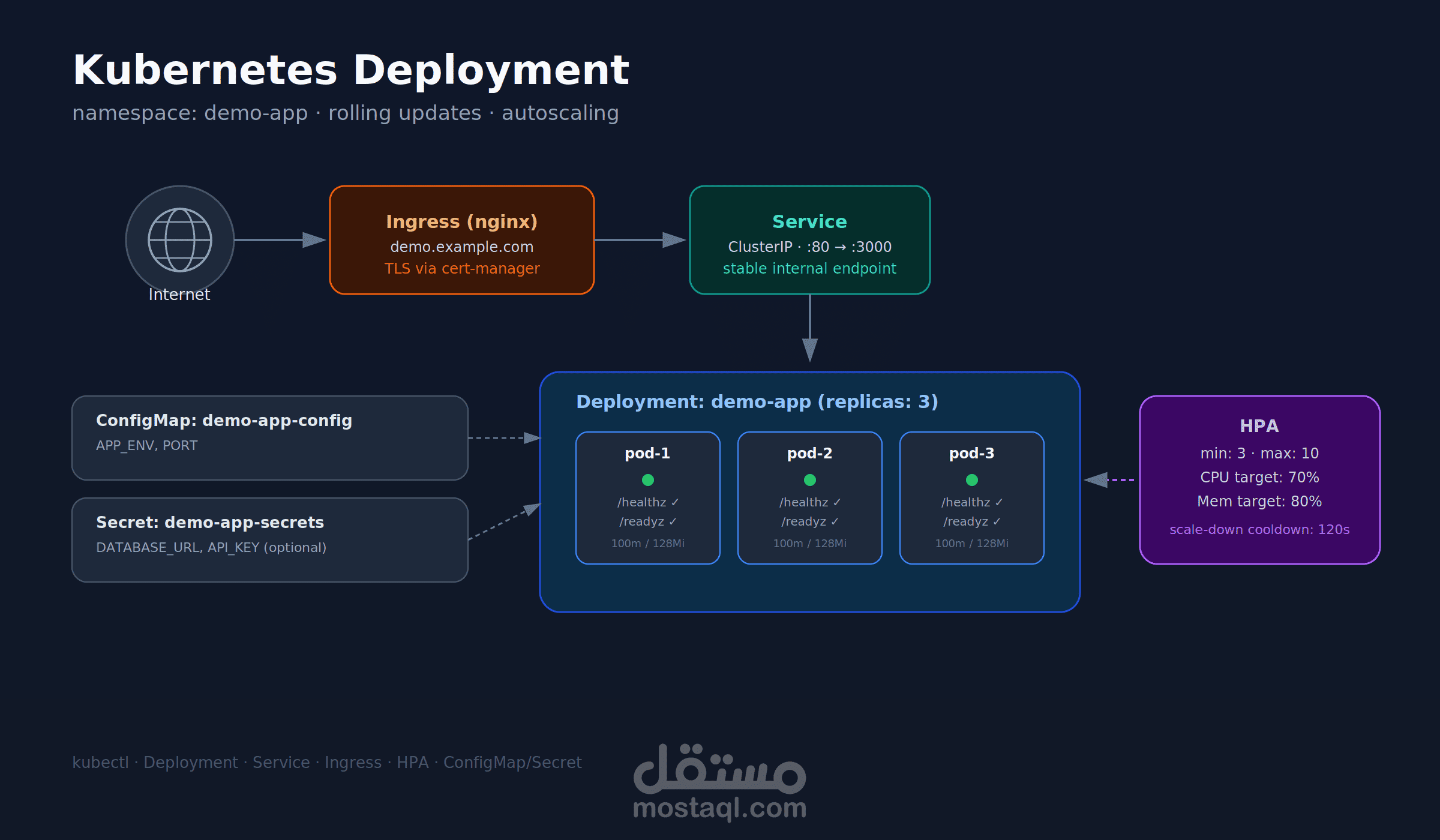1440x840 pixels.
Task: Click Deployment: demo-app (replicas: 3) heading
Action: click(757, 402)
